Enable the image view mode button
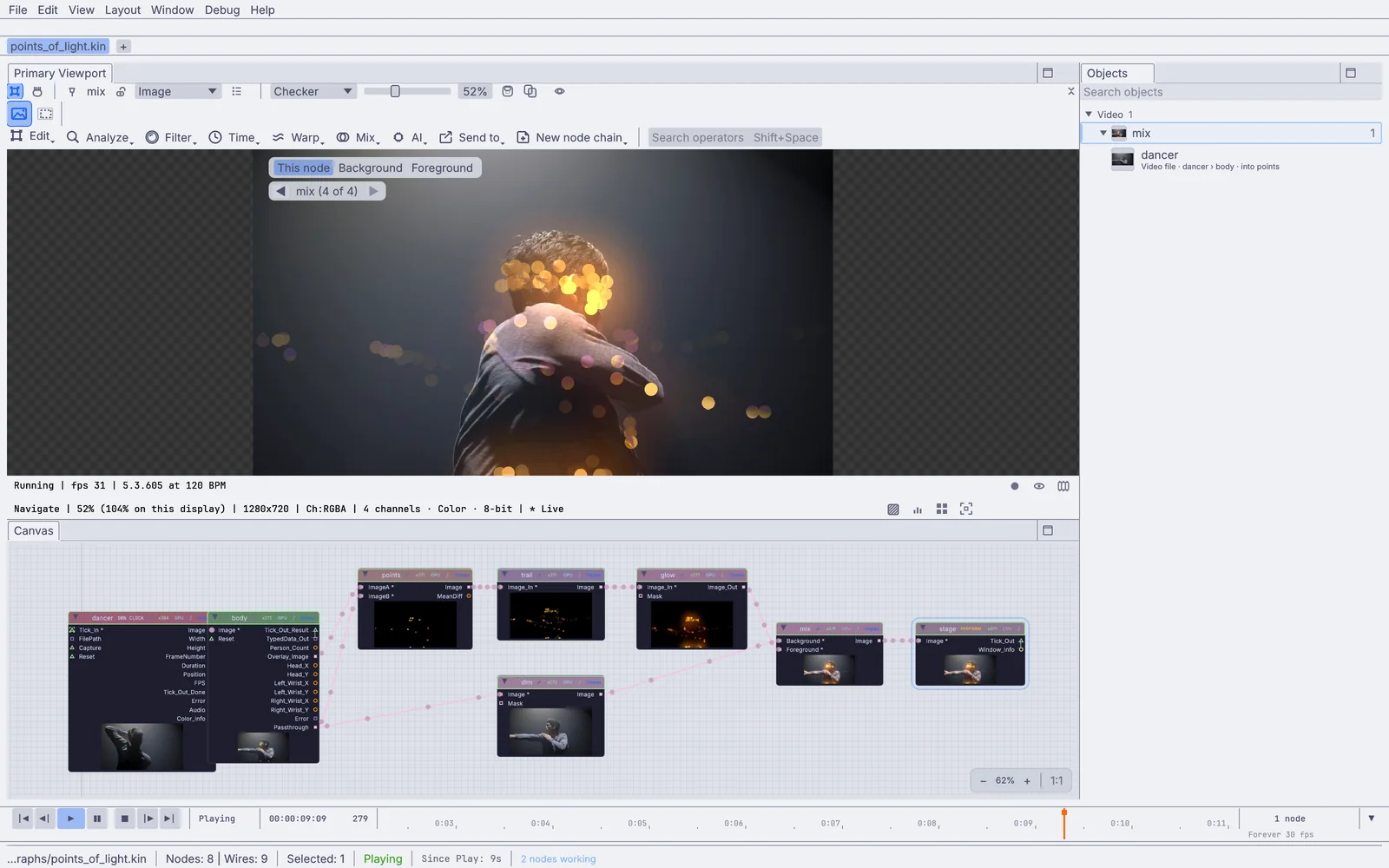 pyautogui.click(x=19, y=114)
